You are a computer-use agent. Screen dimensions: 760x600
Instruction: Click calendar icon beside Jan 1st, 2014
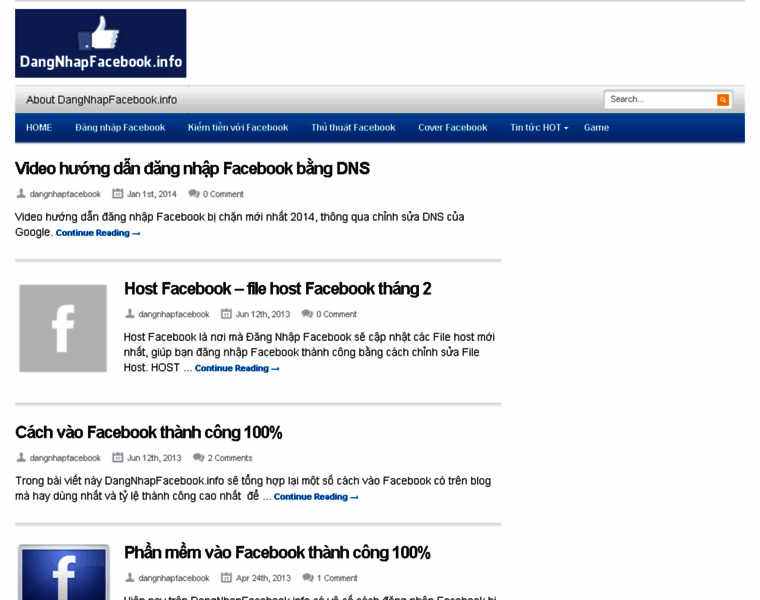click(x=117, y=194)
